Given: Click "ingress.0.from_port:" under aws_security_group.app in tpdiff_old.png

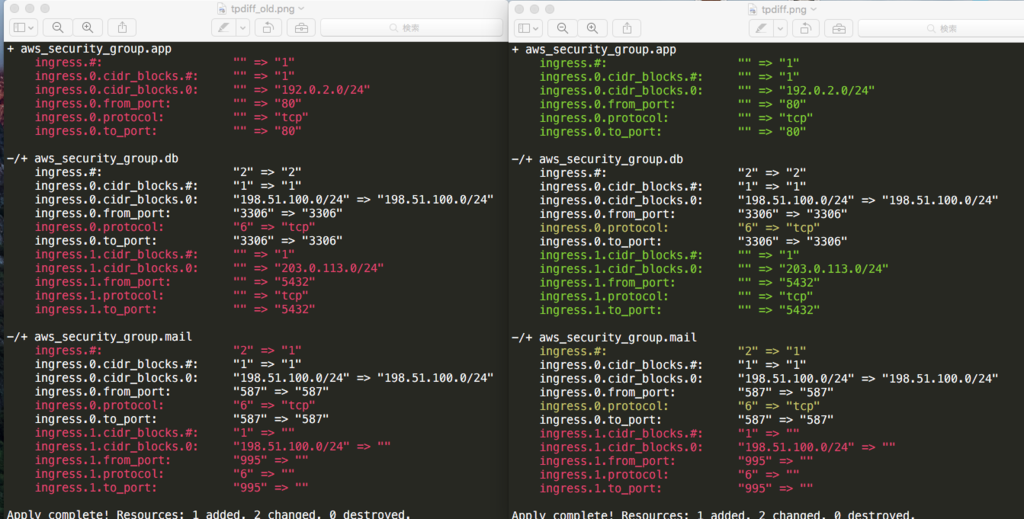Looking at the screenshot, I should coord(103,104).
